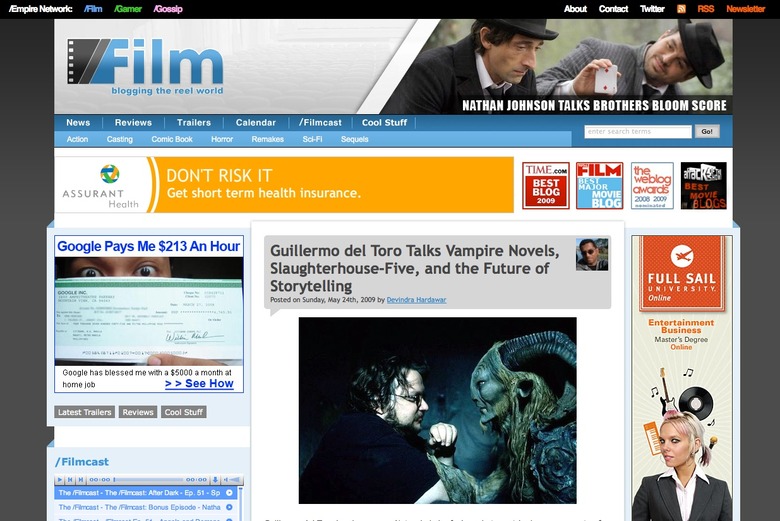Open the Trailers navigation tab
The height and width of the screenshot is (521, 780).
[194, 122]
